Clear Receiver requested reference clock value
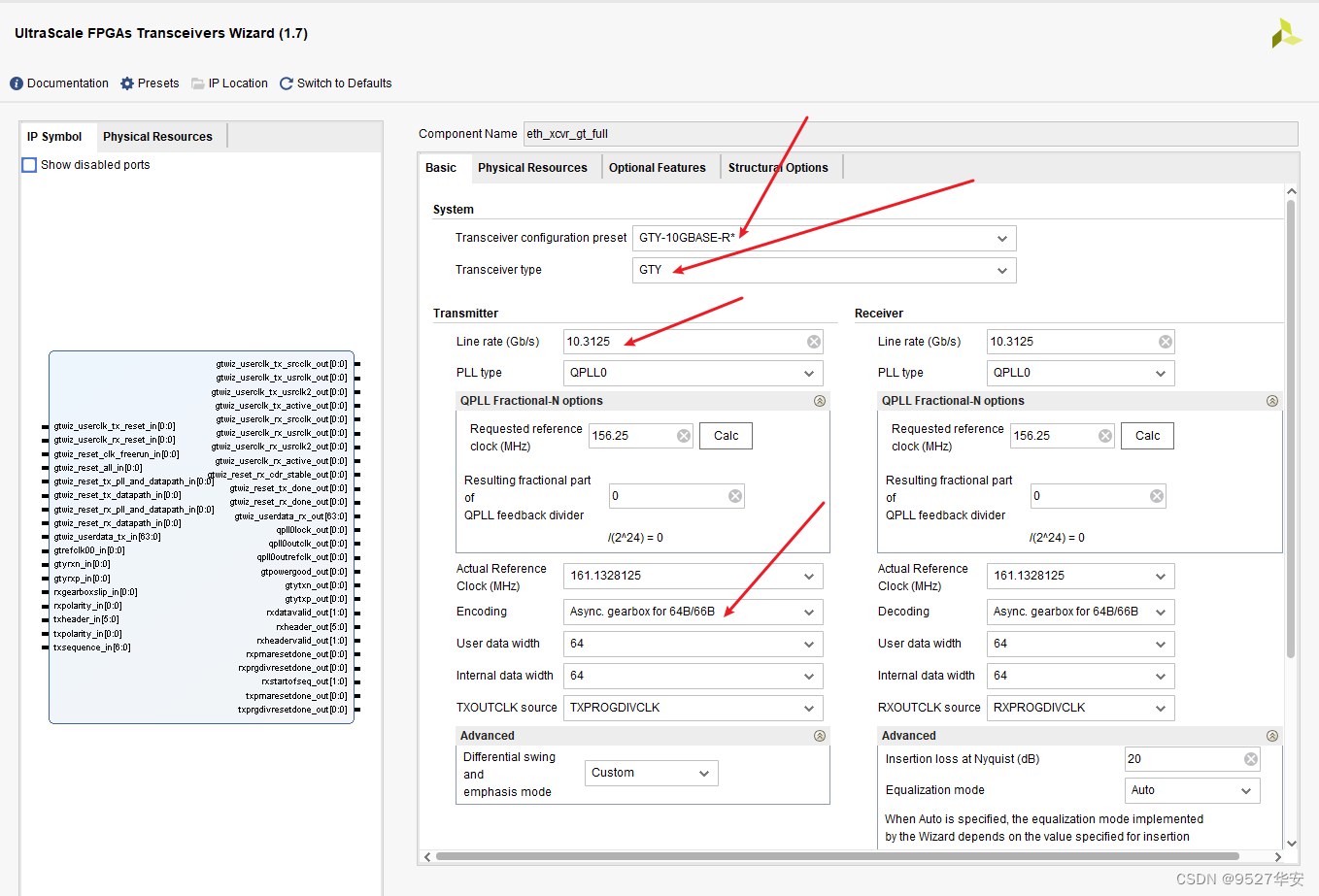Screen dimensions: 1319x896 [x=1105, y=436]
